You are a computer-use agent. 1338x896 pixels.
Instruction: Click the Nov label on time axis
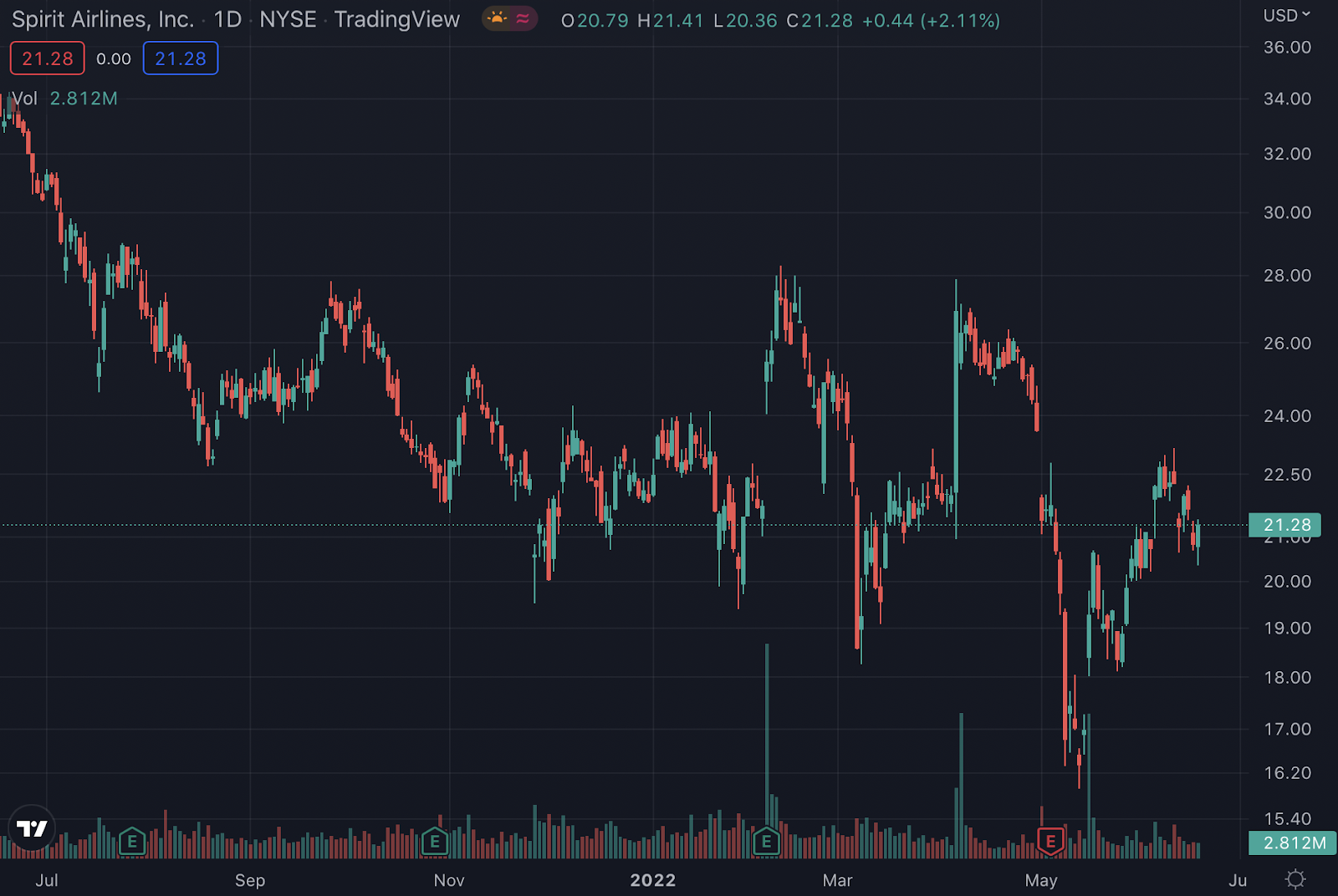449,880
